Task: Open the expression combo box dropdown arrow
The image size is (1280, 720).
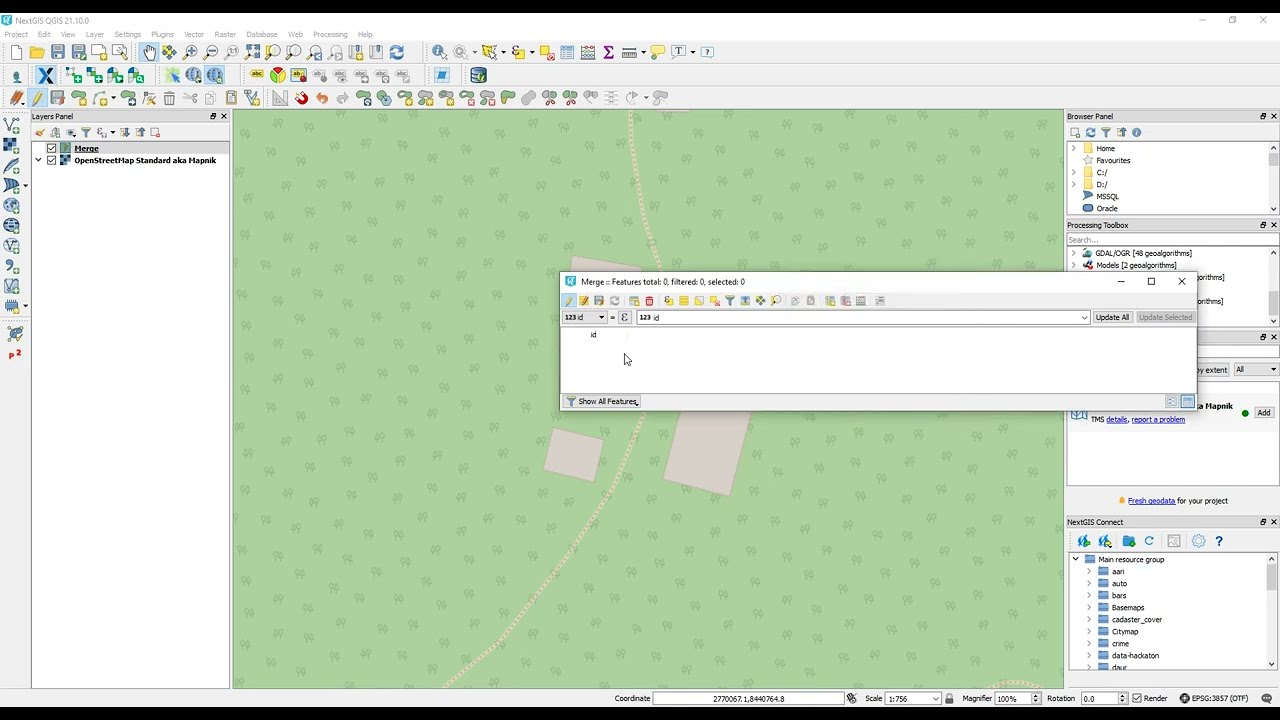Action: click(x=1084, y=317)
